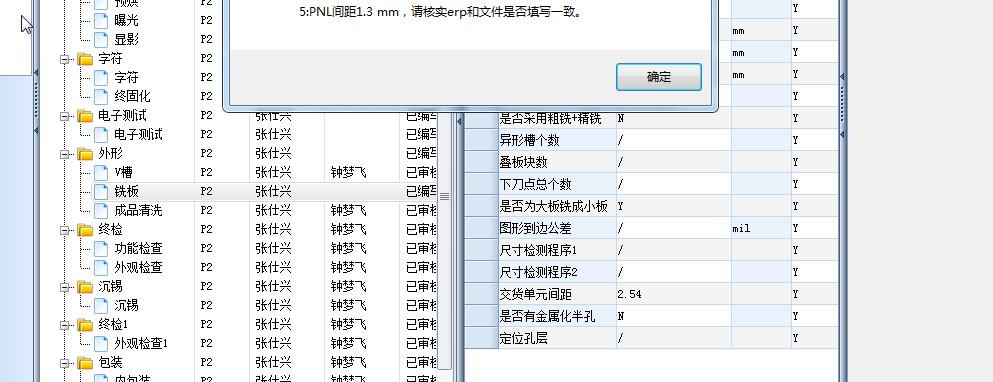Collapse the 电子测试 folder node

[x=64, y=116]
